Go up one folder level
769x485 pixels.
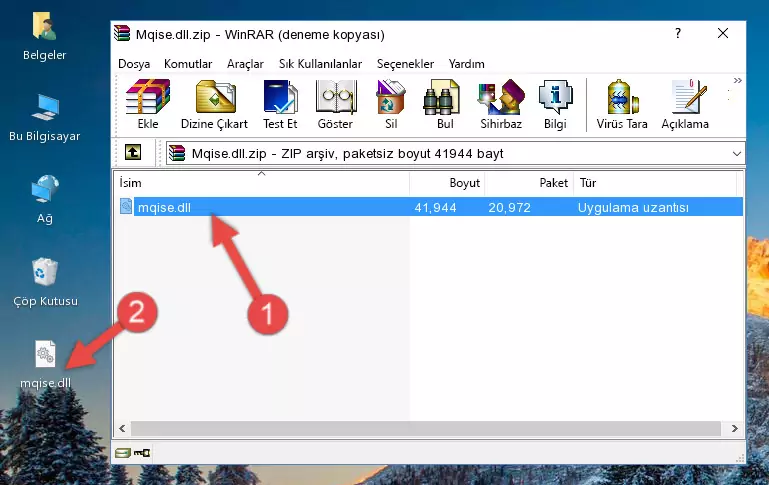[x=133, y=153]
